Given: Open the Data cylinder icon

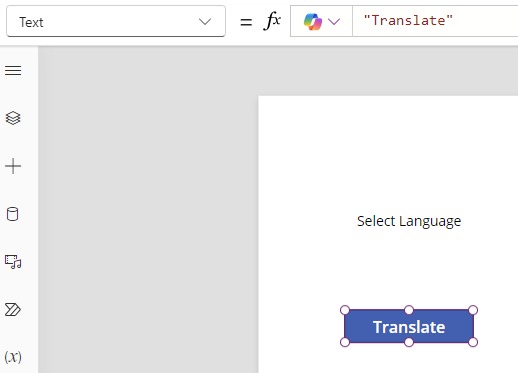Looking at the screenshot, I should (13, 214).
